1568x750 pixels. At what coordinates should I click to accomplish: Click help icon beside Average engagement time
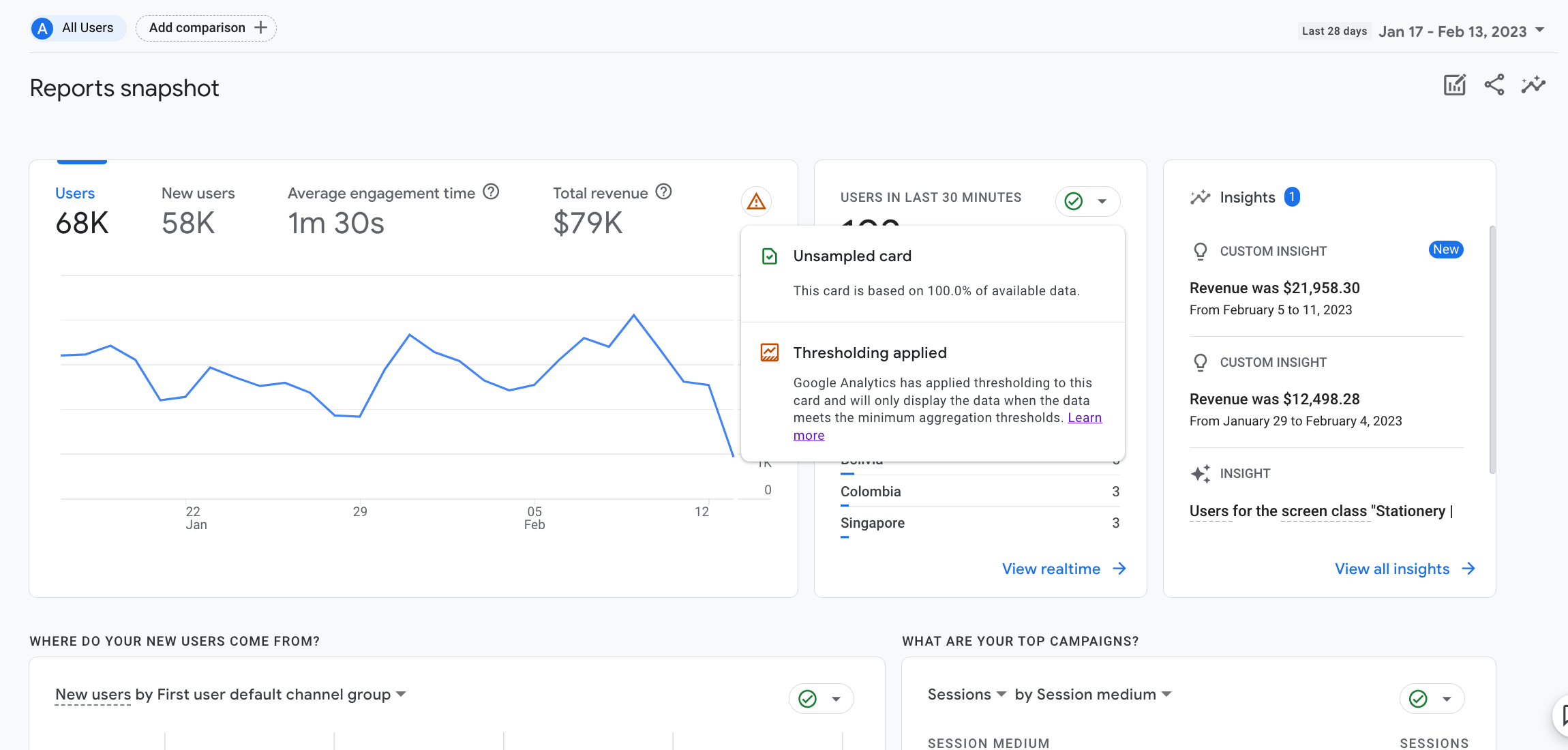(x=491, y=192)
